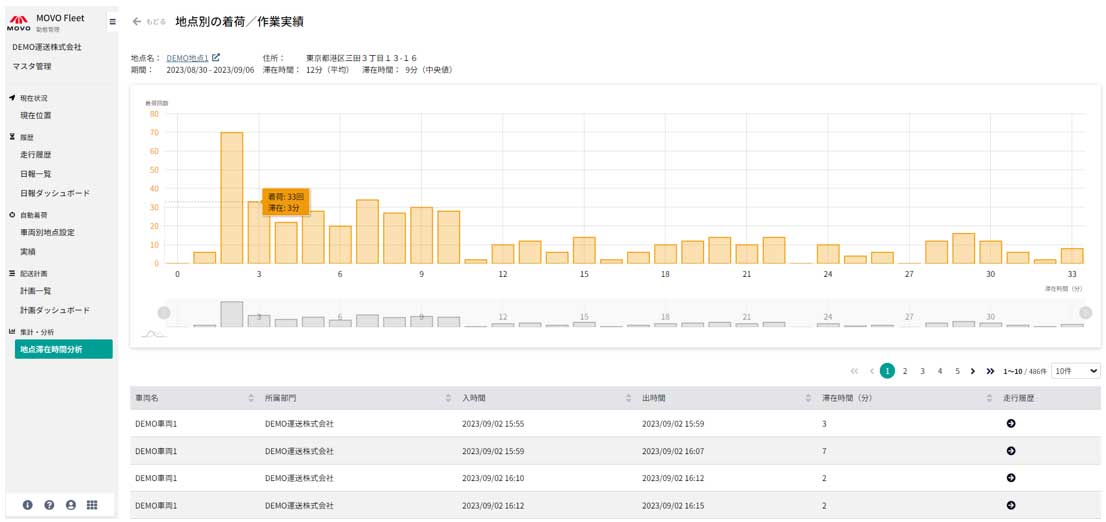Open the DEMO地点1 link
The width and height of the screenshot is (1106, 522).
point(188,58)
